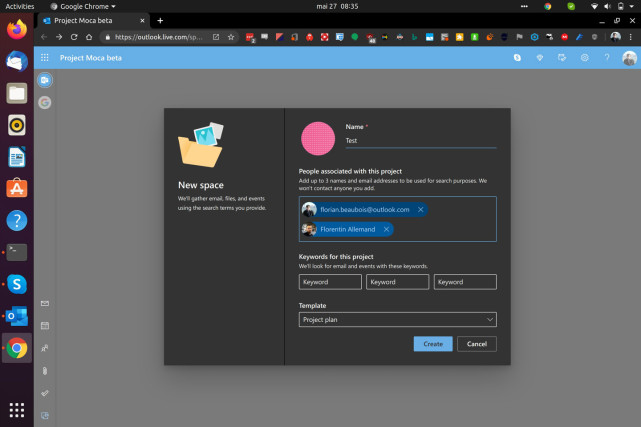Click the Name field containing Test
The width and height of the screenshot is (641, 427).
(421, 141)
